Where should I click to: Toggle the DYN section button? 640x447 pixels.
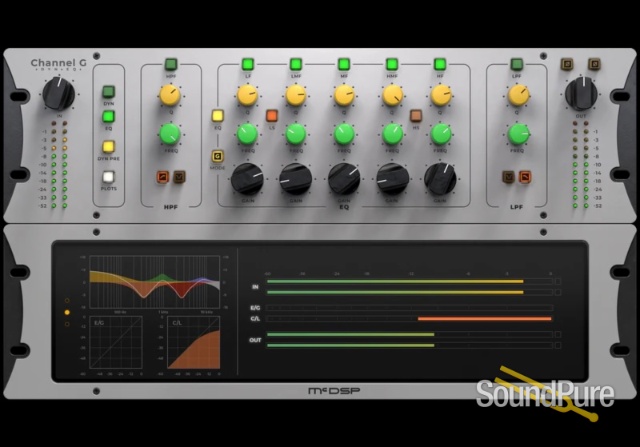coord(108,90)
